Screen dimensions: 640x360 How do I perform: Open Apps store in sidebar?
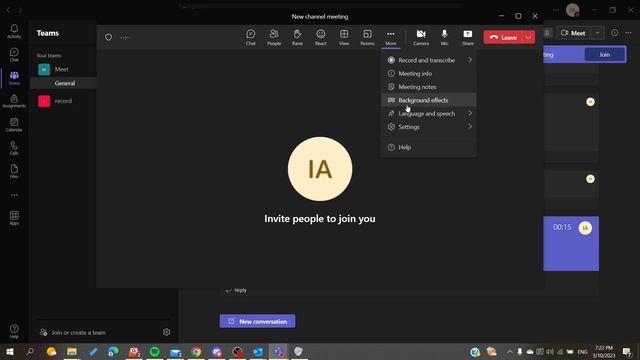coord(14,218)
